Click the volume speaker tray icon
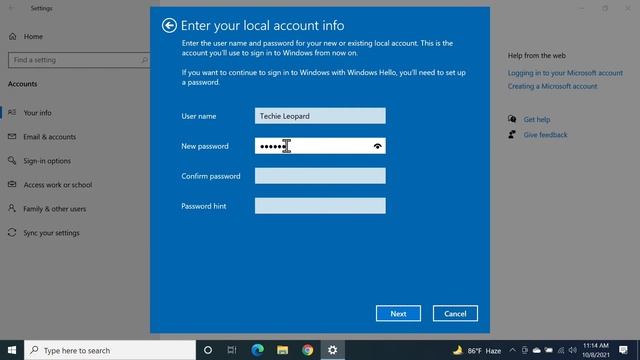Image resolution: width=640 pixels, height=360 pixels. pyautogui.click(x=573, y=350)
